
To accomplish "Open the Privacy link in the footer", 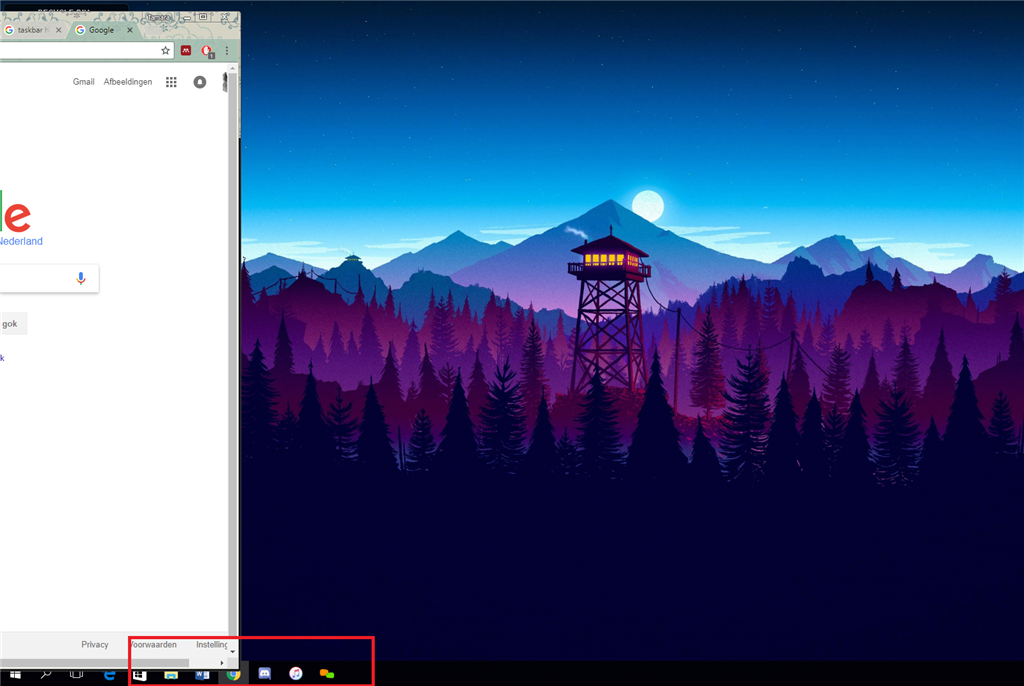I will click(x=95, y=644).
